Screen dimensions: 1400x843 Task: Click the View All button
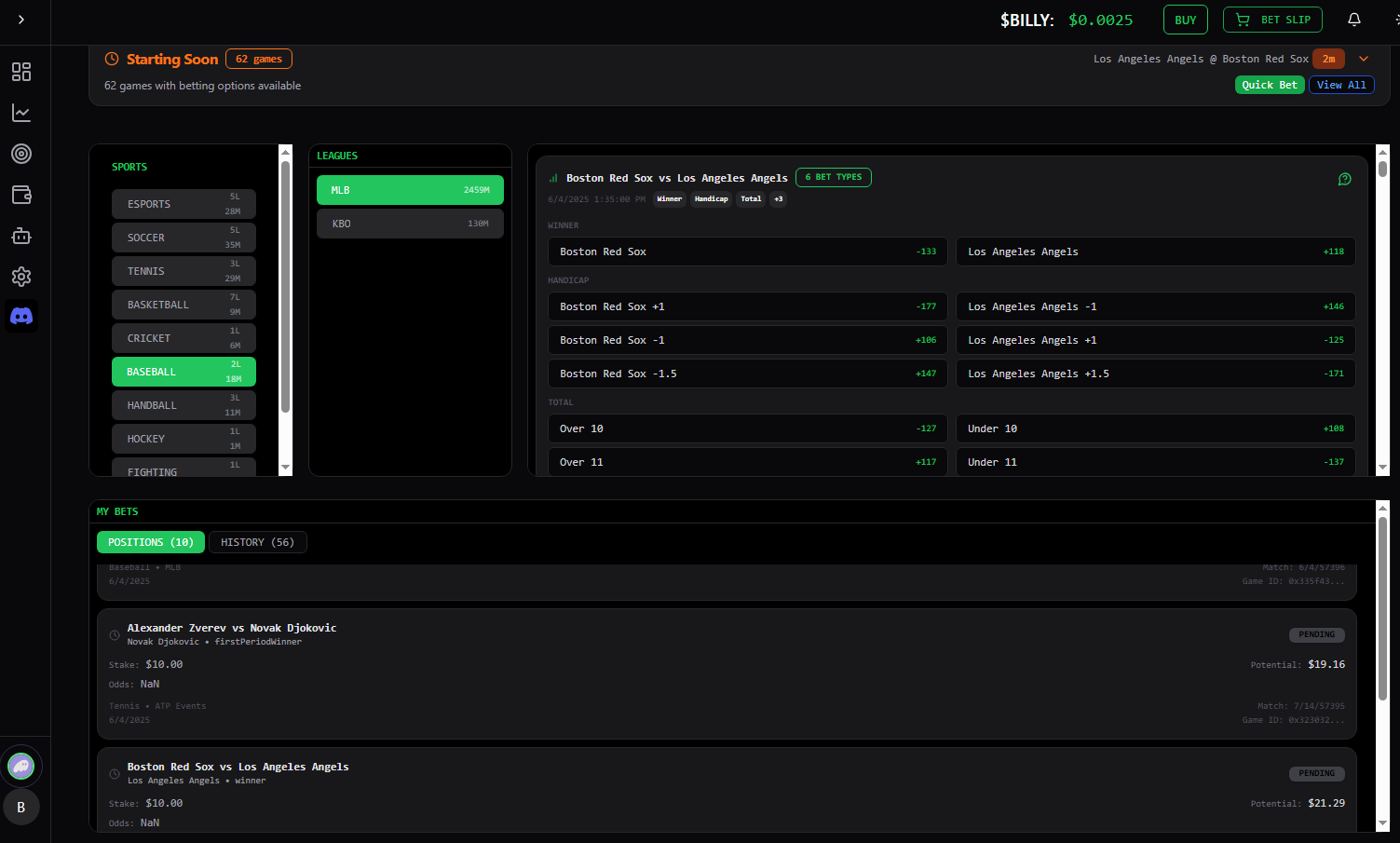click(1341, 85)
